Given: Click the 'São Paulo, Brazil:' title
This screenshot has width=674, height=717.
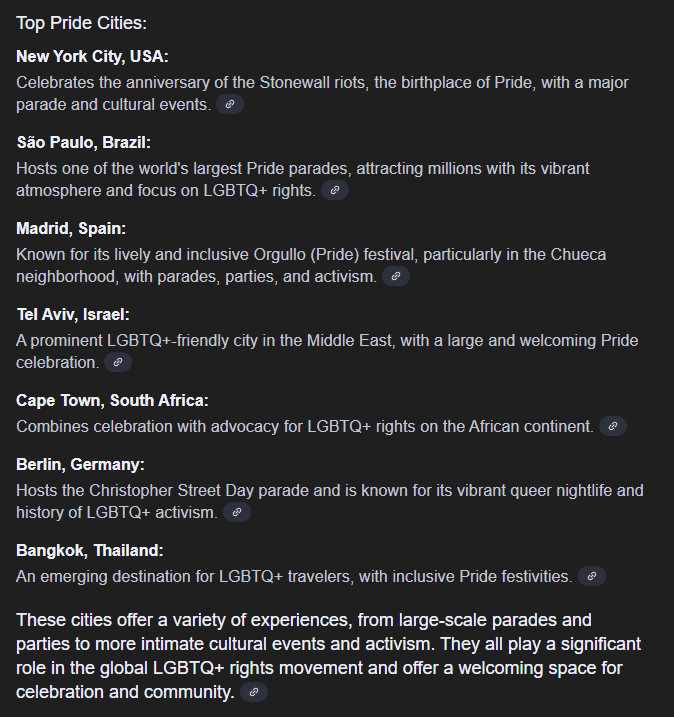Looking at the screenshot, I should point(84,143).
